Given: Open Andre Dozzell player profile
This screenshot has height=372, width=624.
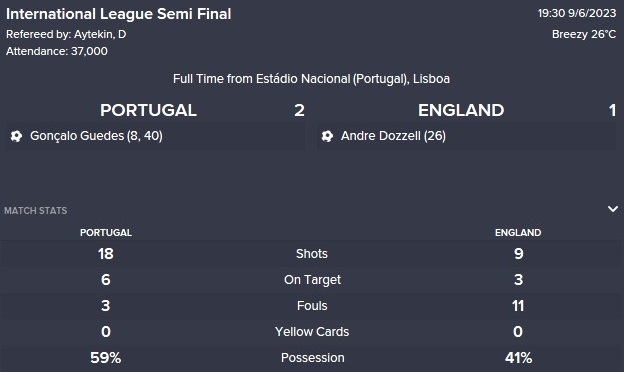Looking at the screenshot, I should [380, 136].
